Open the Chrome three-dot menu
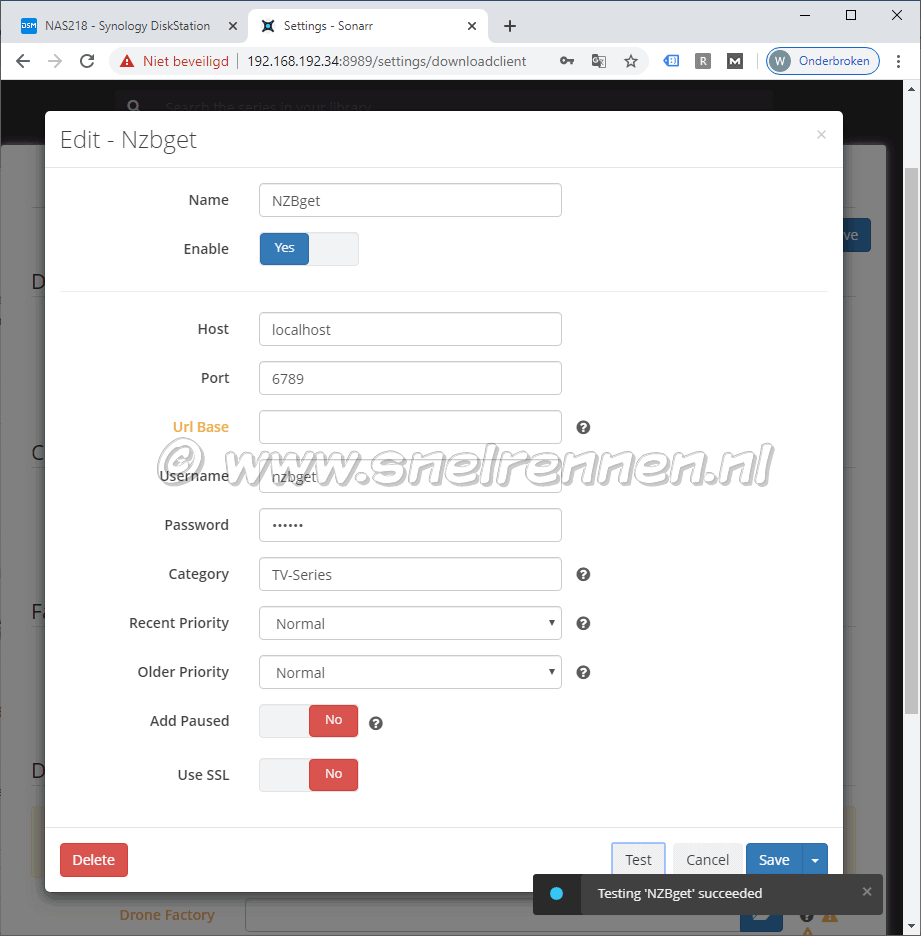The height and width of the screenshot is (936, 921). [x=898, y=61]
